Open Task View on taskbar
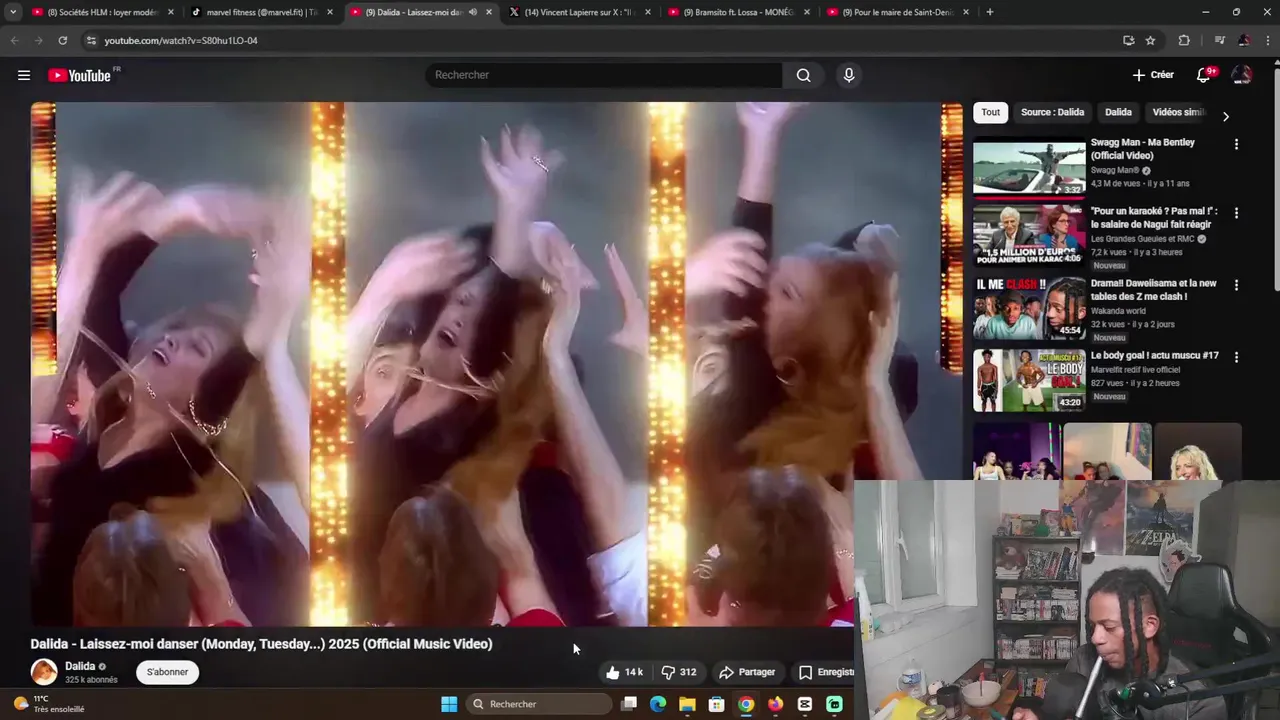Screen dimensions: 1280x720 pos(629,704)
